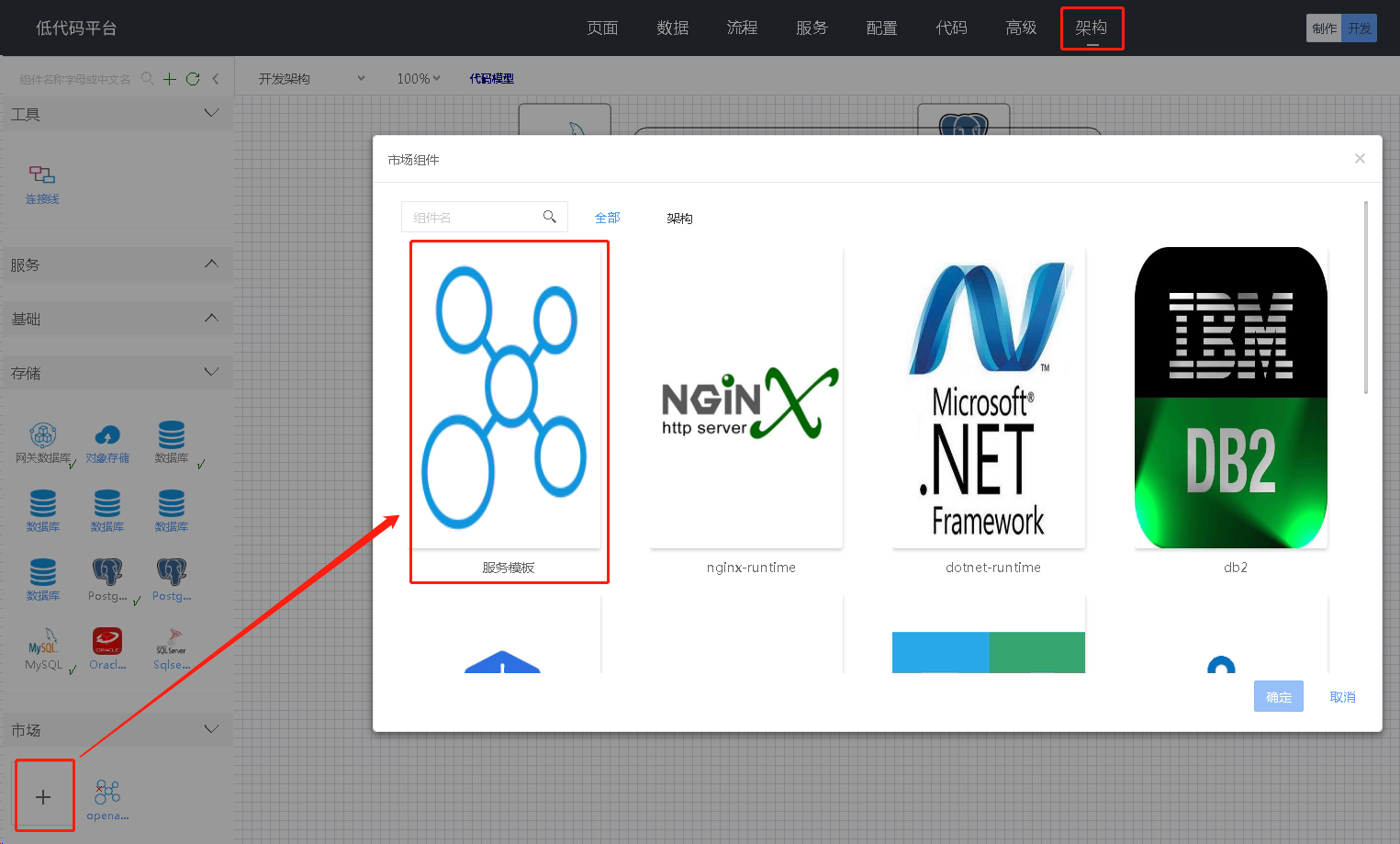This screenshot has height=844, width=1400.
Task: Collapse the 存储 section chevron
Action: click(x=211, y=373)
